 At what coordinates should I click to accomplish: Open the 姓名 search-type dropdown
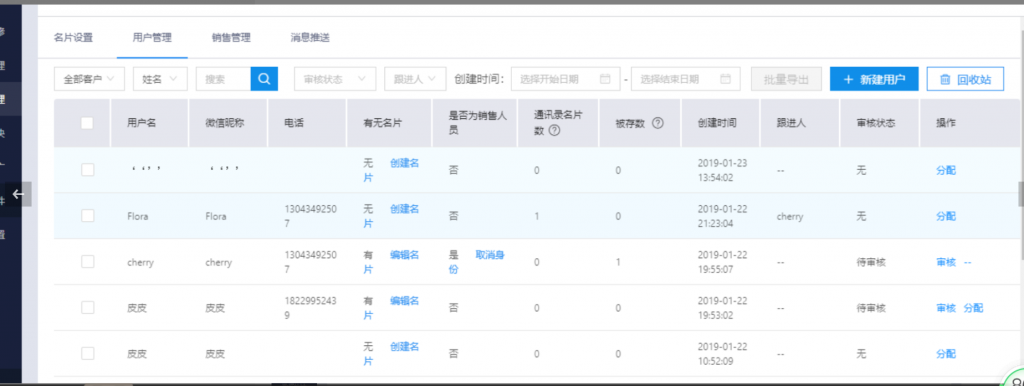click(161, 79)
